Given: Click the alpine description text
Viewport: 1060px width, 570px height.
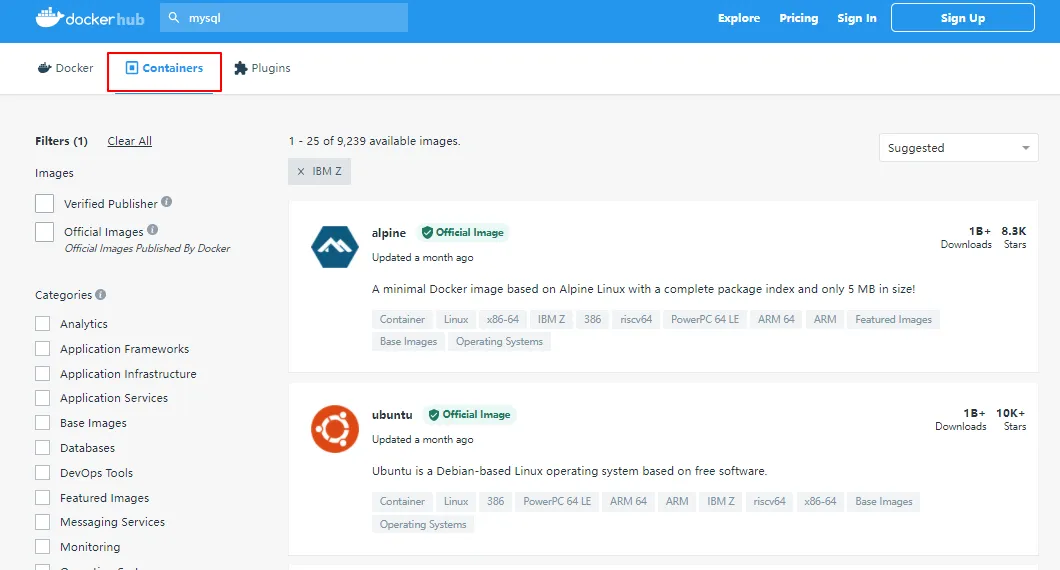Looking at the screenshot, I should click(x=644, y=289).
